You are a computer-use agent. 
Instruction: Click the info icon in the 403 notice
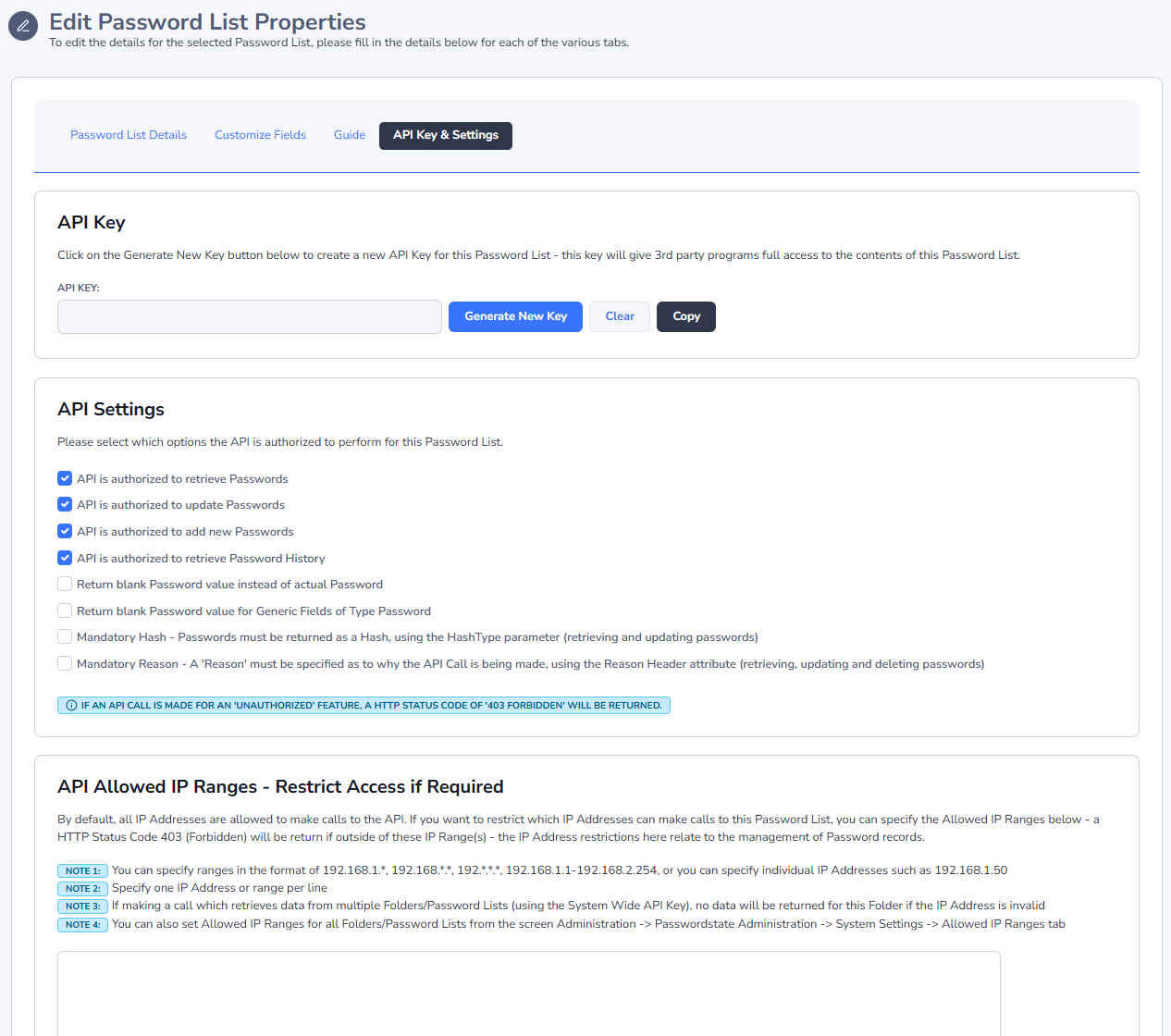(71, 706)
